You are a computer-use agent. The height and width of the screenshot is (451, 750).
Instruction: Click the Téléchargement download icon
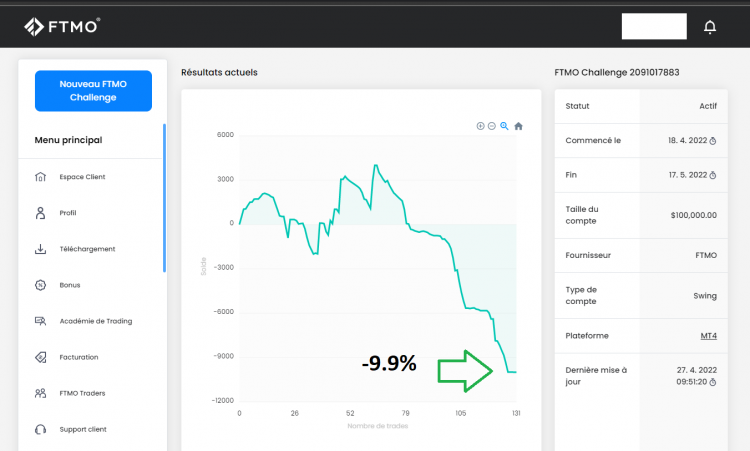(x=41, y=249)
